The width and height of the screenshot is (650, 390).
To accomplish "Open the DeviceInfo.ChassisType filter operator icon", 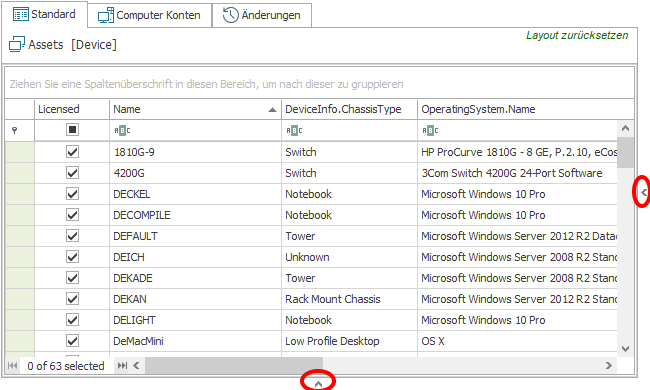I will [x=294, y=131].
